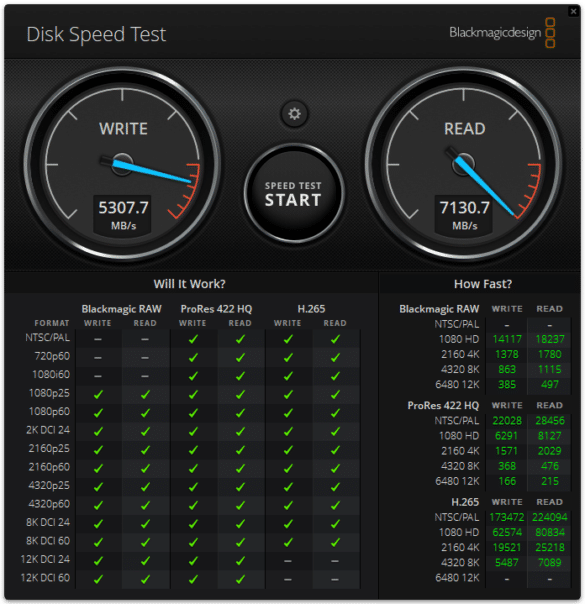Click the 12K DCI 60 row label

45,578
